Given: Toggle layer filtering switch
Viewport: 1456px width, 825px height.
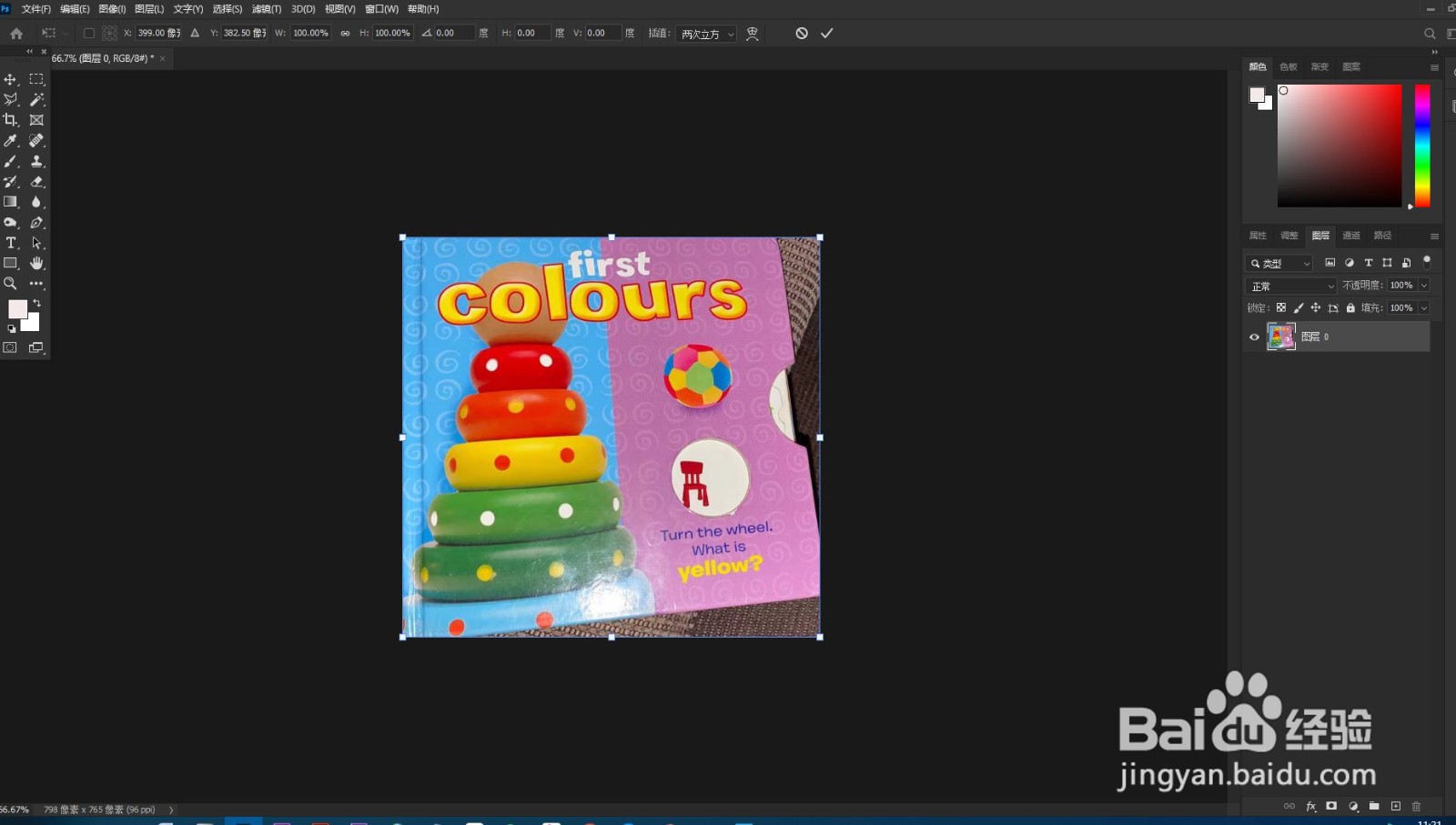Looking at the screenshot, I should (1427, 261).
